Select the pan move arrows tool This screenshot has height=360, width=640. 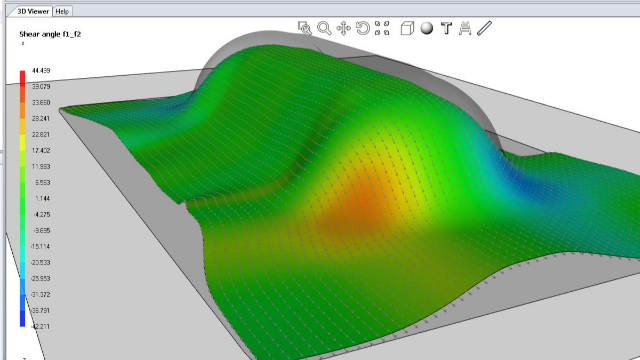(x=344, y=28)
